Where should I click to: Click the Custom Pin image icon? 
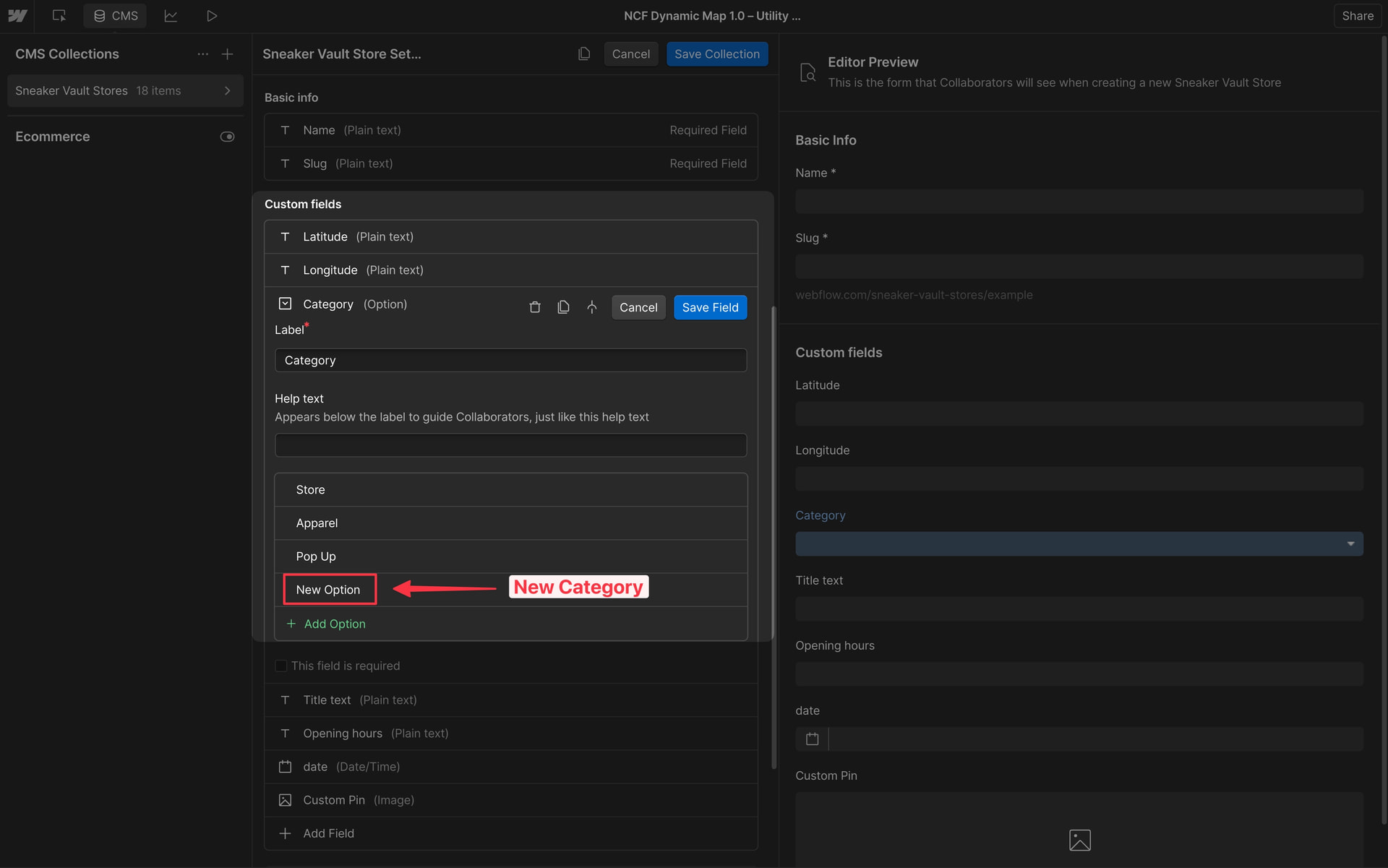coord(285,800)
